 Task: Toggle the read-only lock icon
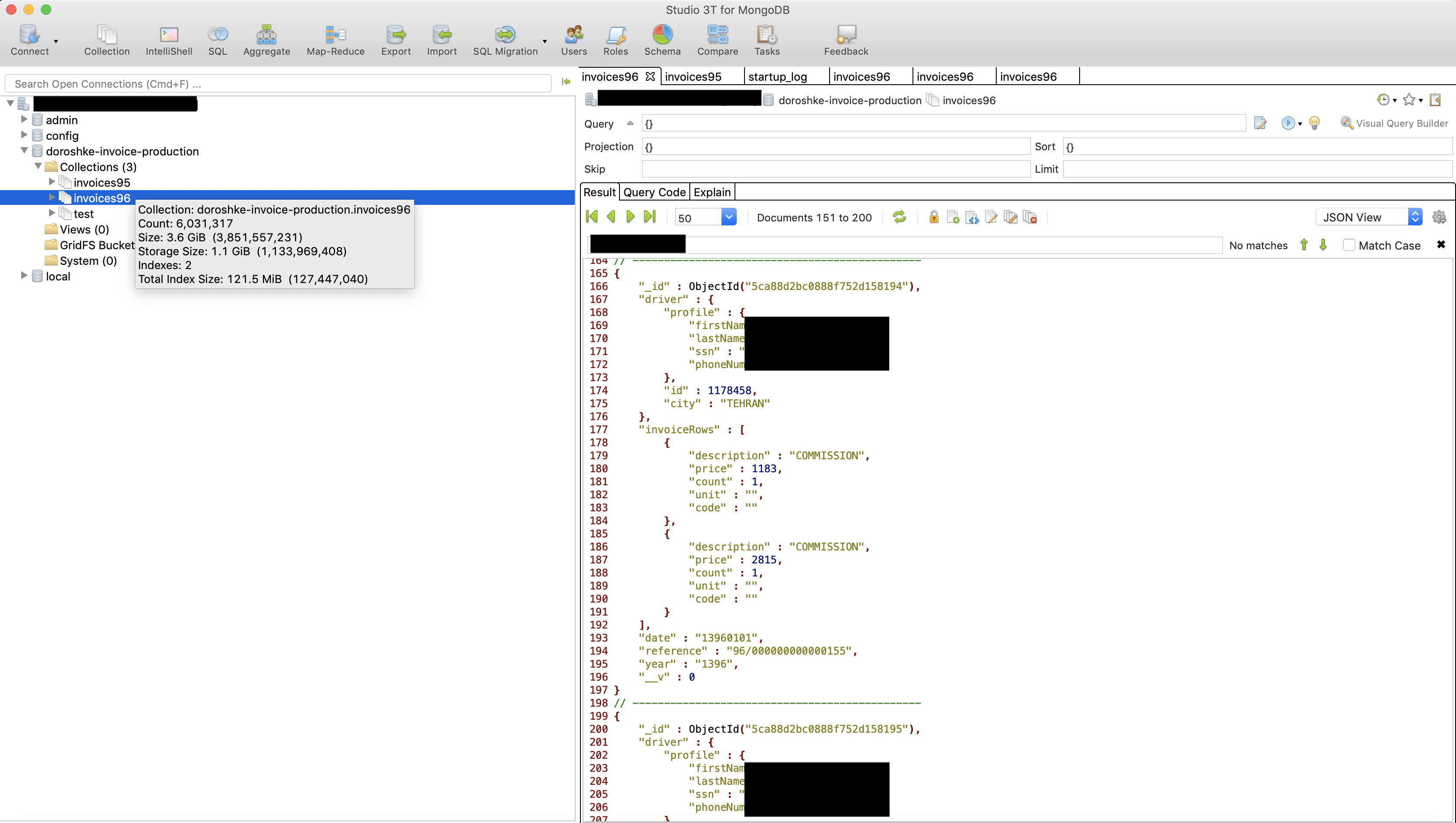tap(934, 217)
